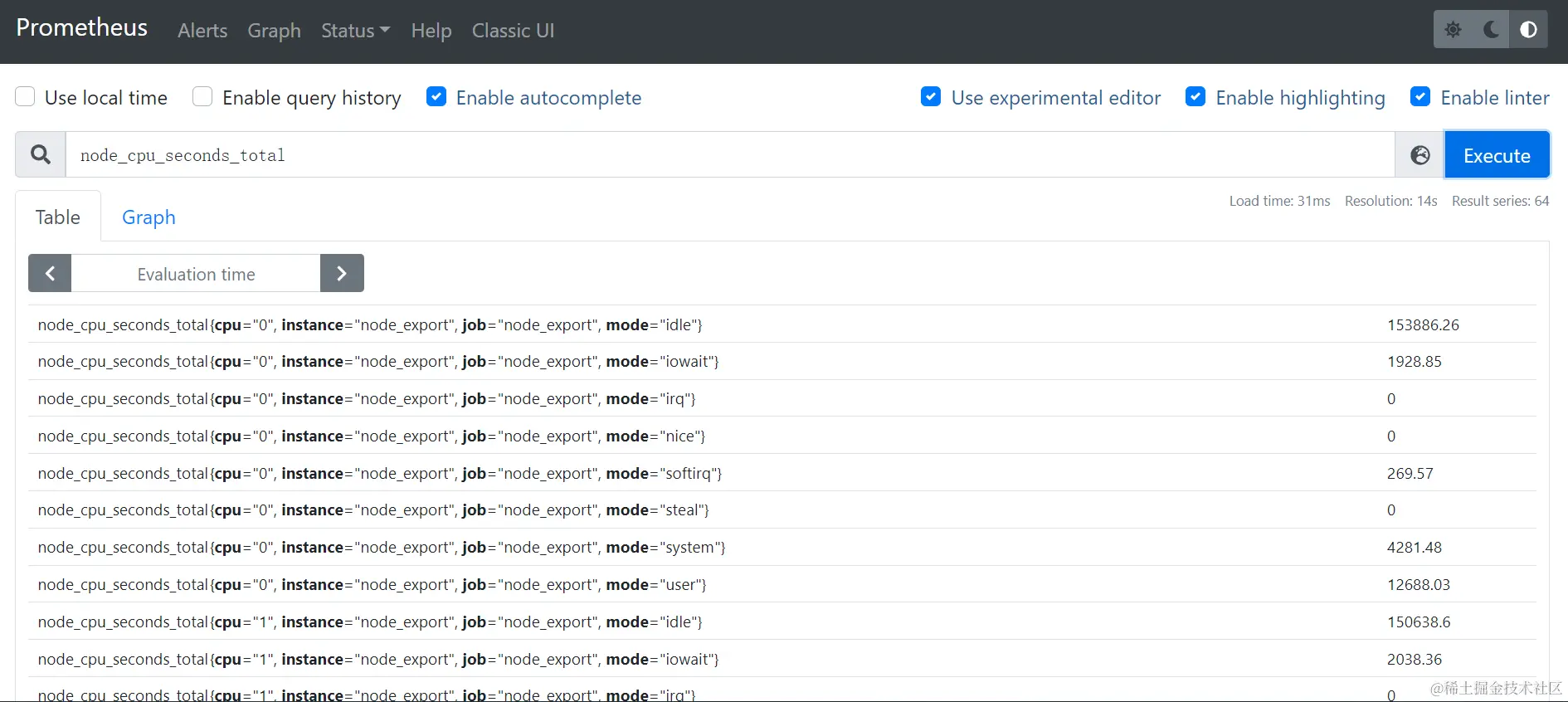Switch to dark theme moon icon
Viewport: 1568px width, 702px height.
click(1491, 30)
